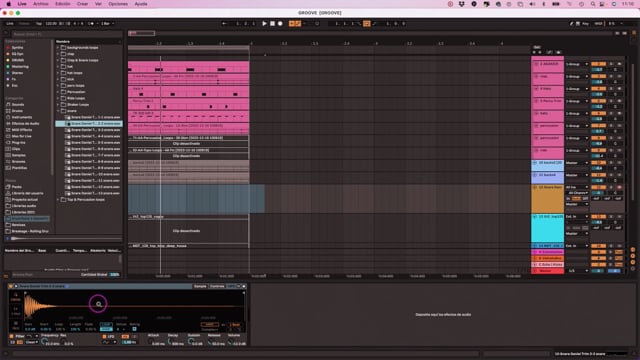
Task: Select Plug-ins category in the browser
Action: click(x=18, y=142)
